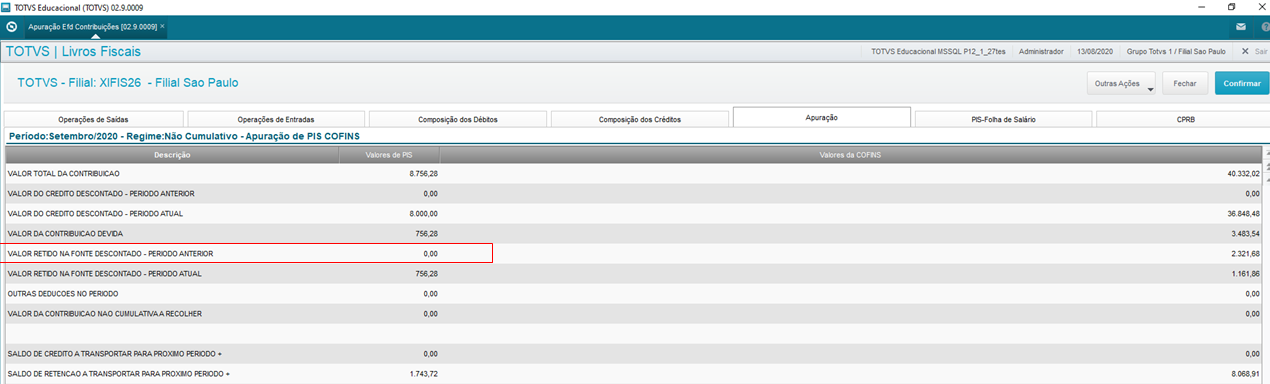Click COFINS value 2.321,68

click(1245, 254)
